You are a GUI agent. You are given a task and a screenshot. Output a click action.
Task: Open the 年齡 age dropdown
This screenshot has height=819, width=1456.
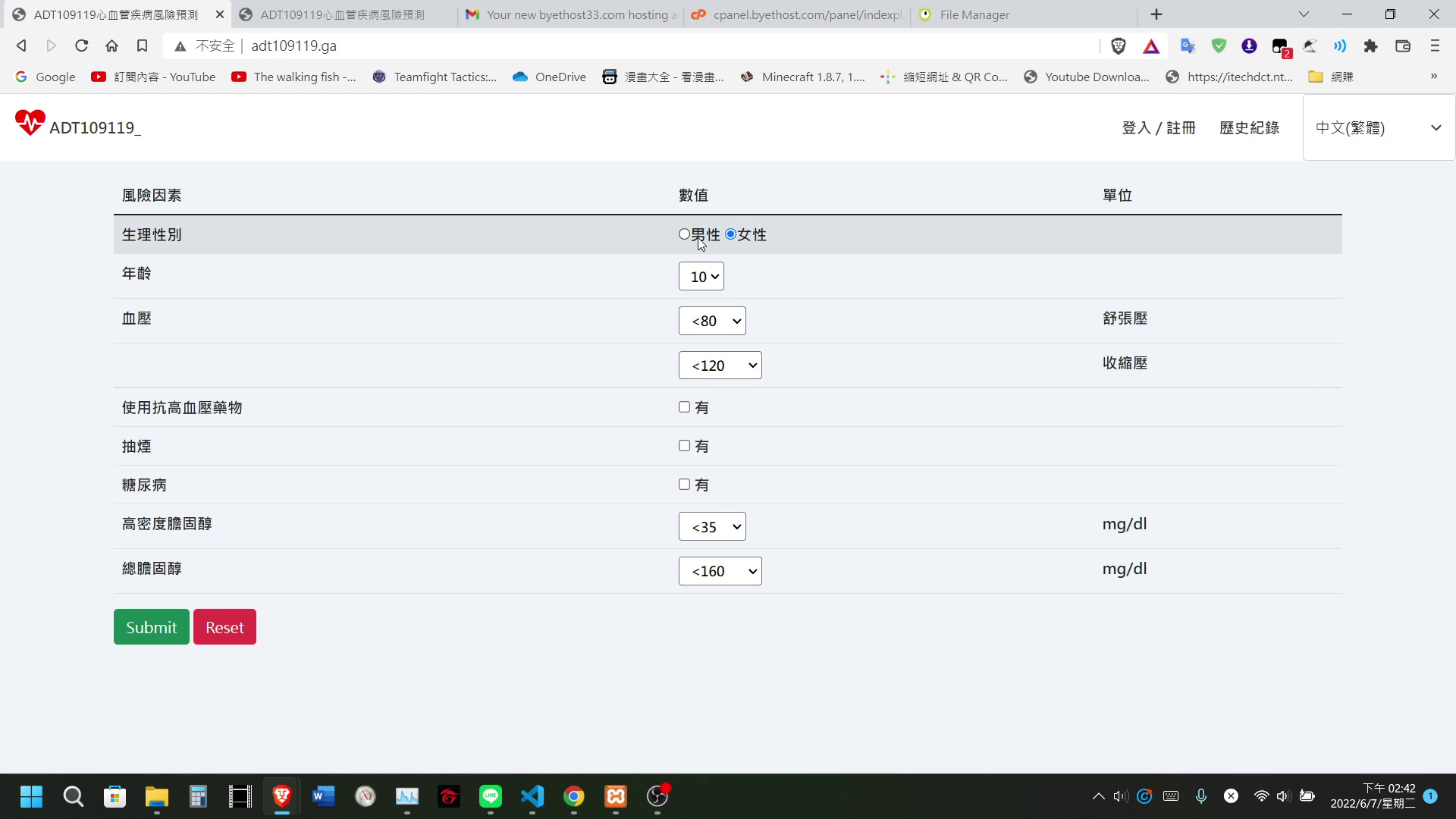coord(701,276)
